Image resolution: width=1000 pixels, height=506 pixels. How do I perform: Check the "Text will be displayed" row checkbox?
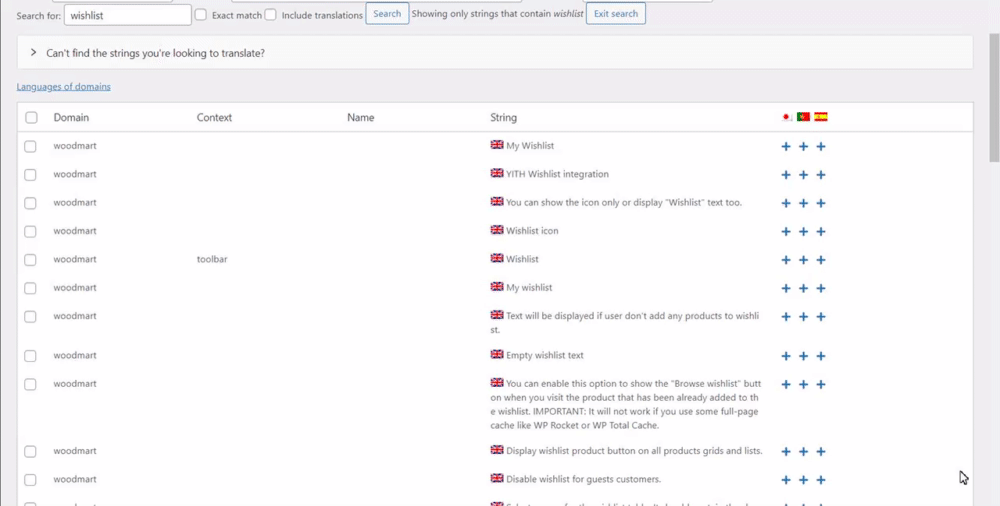(30, 316)
